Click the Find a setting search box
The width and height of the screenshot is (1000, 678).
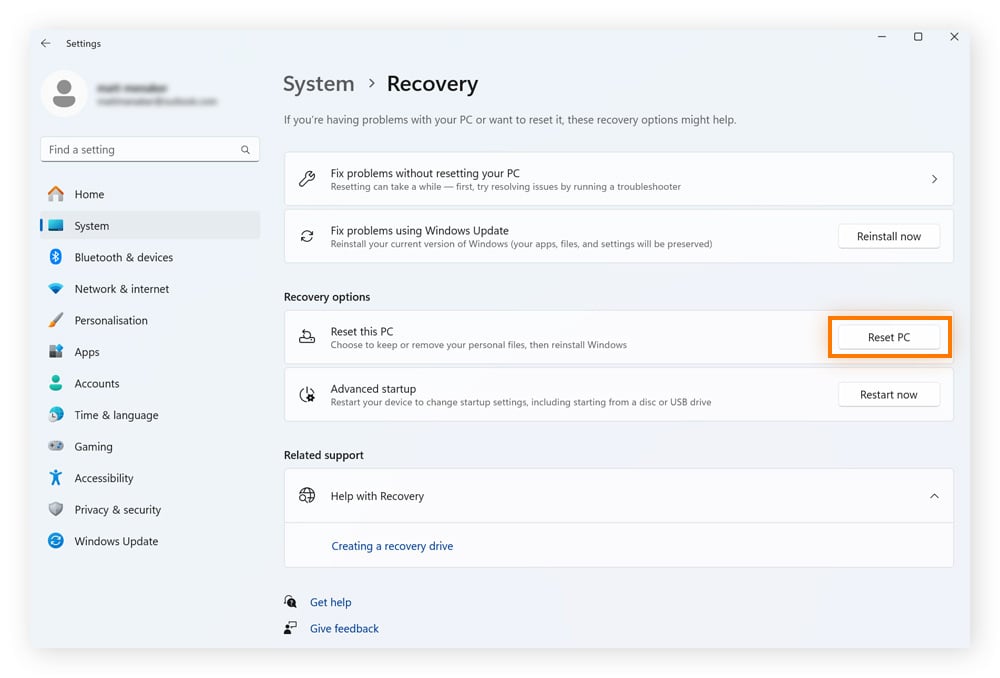(x=140, y=150)
